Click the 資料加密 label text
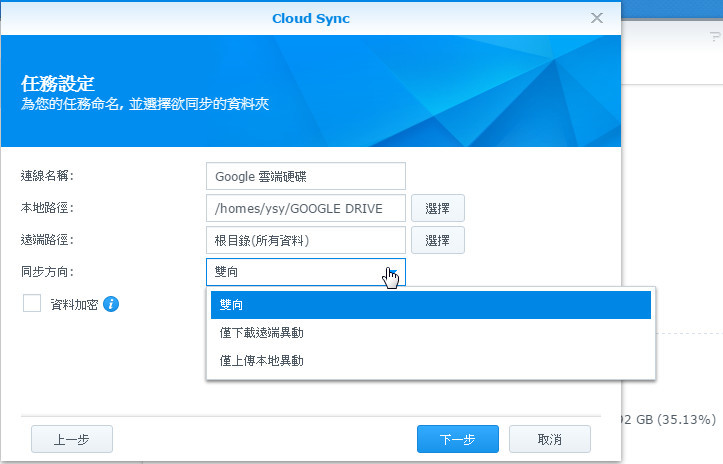Image resolution: width=723 pixels, height=464 pixels. coord(74,304)
